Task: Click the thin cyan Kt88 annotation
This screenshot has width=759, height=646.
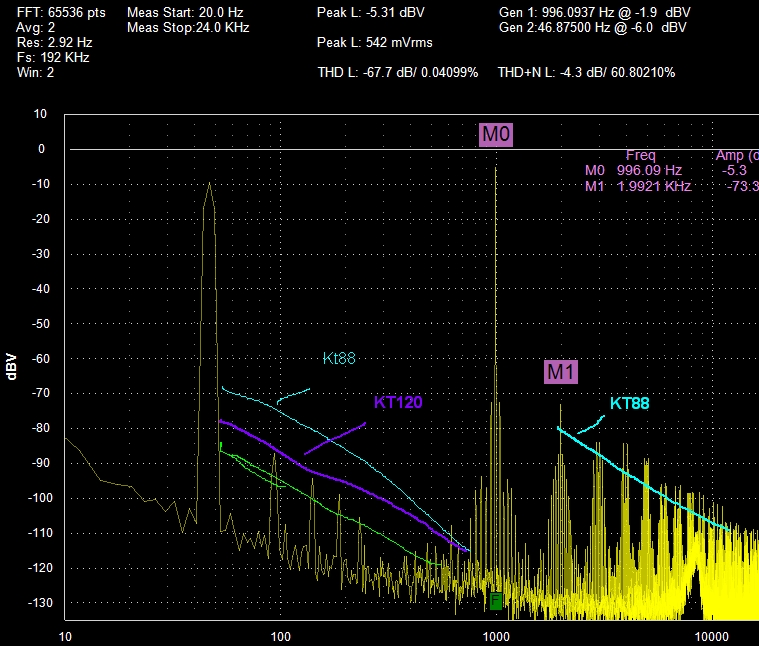Action: pos(339,358)
